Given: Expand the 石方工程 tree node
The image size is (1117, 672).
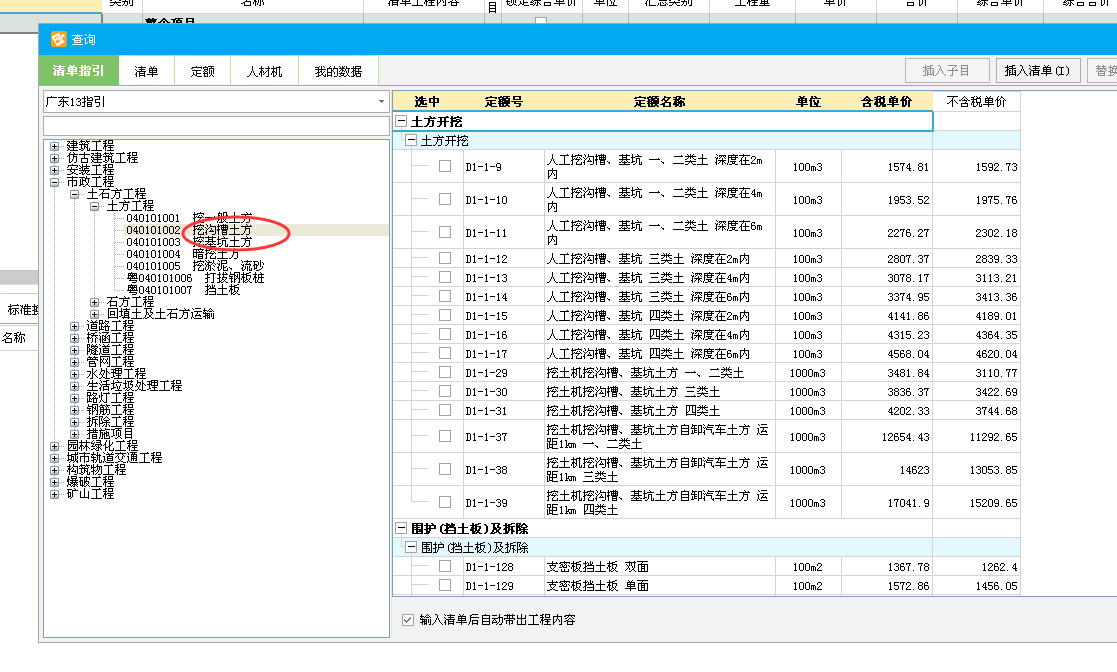Looking at the screenshot, I should [x=94, y=302].
